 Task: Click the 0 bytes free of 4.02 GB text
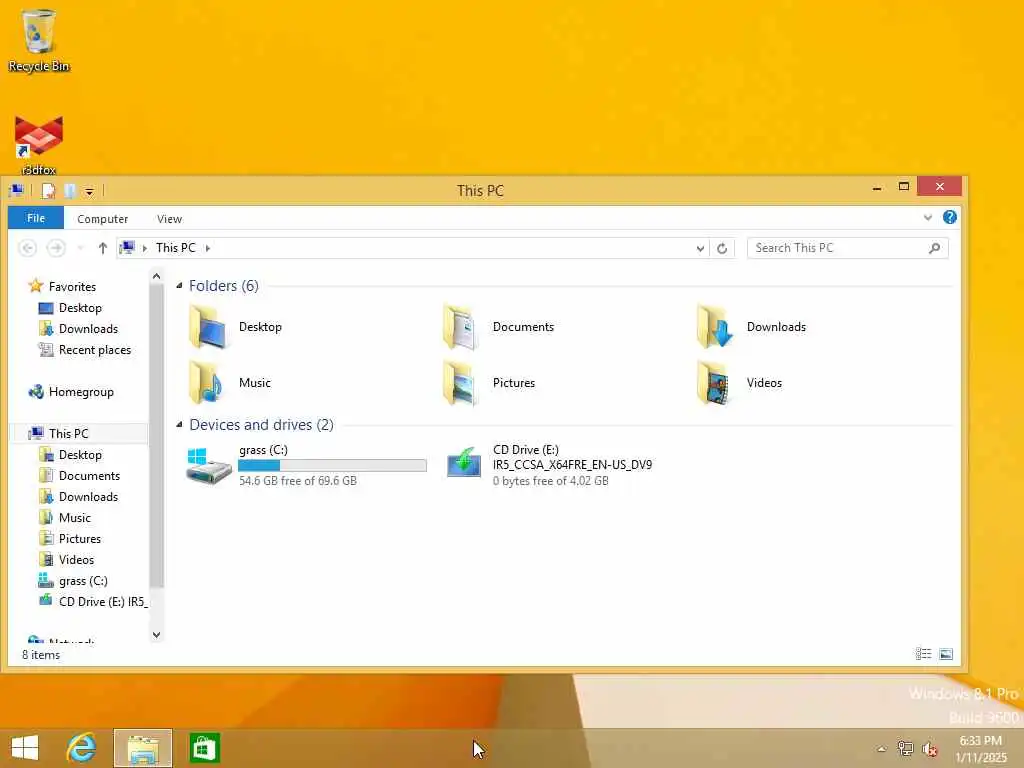551,481
